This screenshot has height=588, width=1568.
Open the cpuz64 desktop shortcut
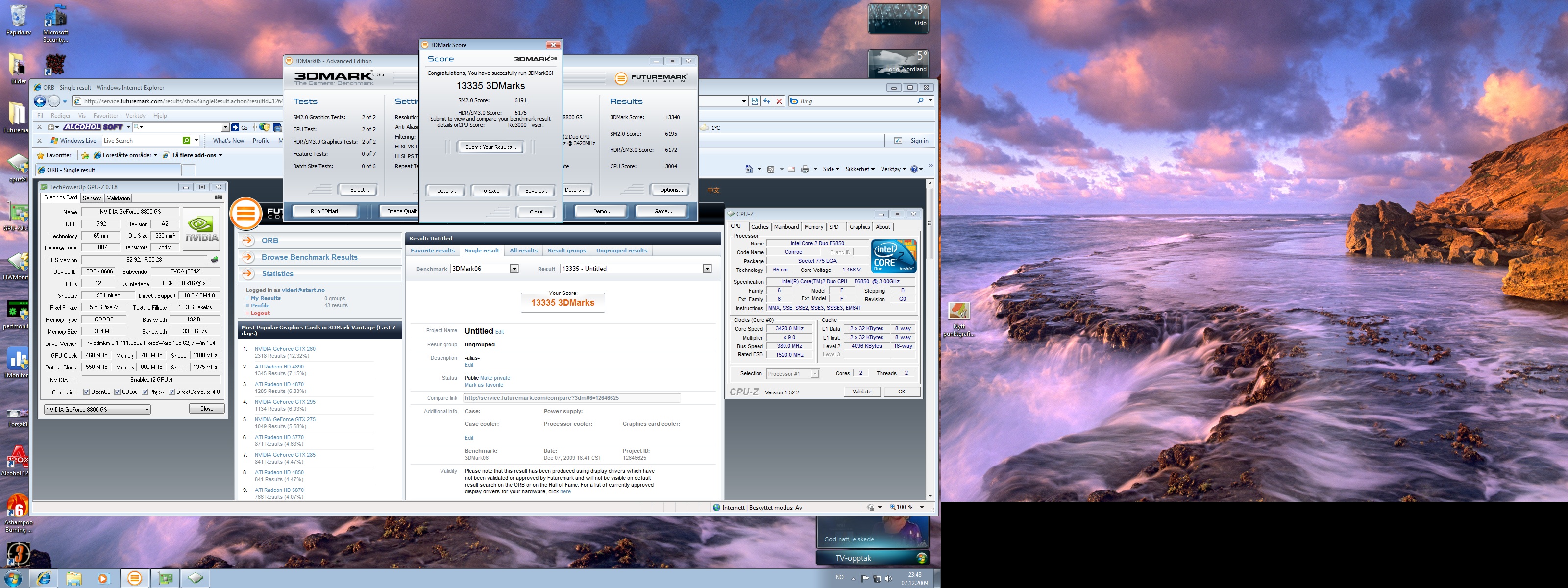[x=18, y=168]
